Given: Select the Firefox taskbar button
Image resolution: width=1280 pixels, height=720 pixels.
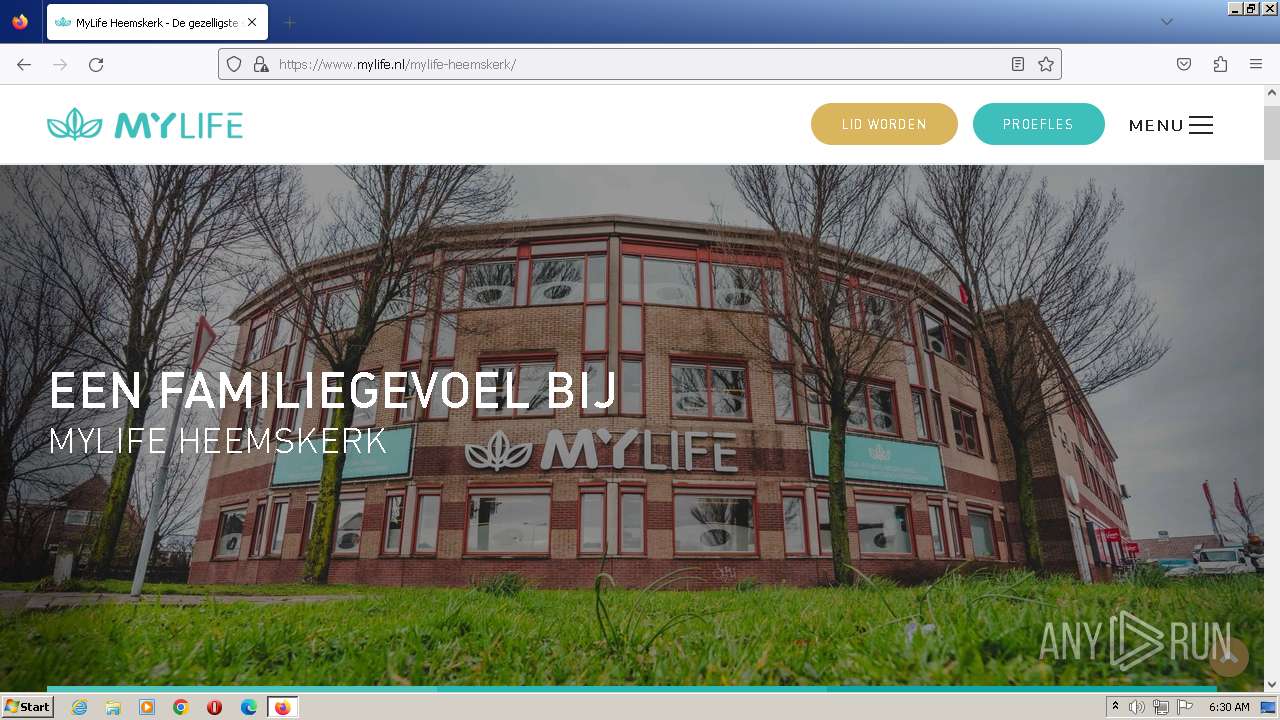Looking at the screenshot, I should point(283,707).
